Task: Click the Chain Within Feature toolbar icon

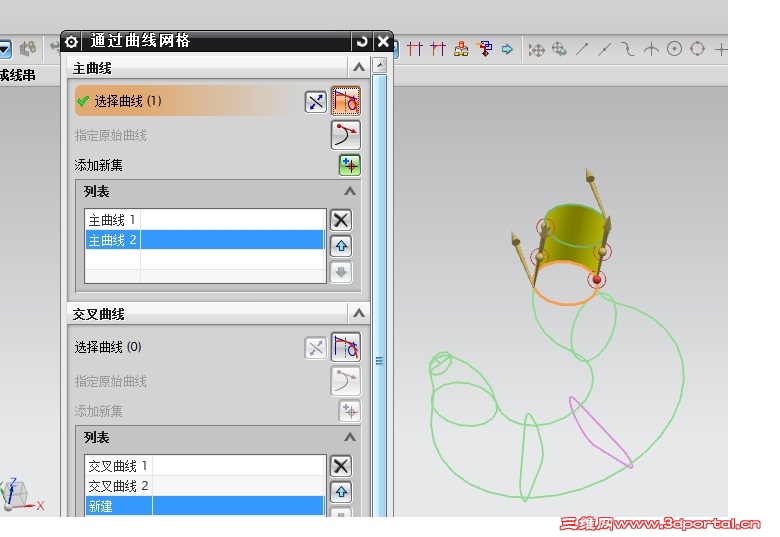Action: (461, 49)
